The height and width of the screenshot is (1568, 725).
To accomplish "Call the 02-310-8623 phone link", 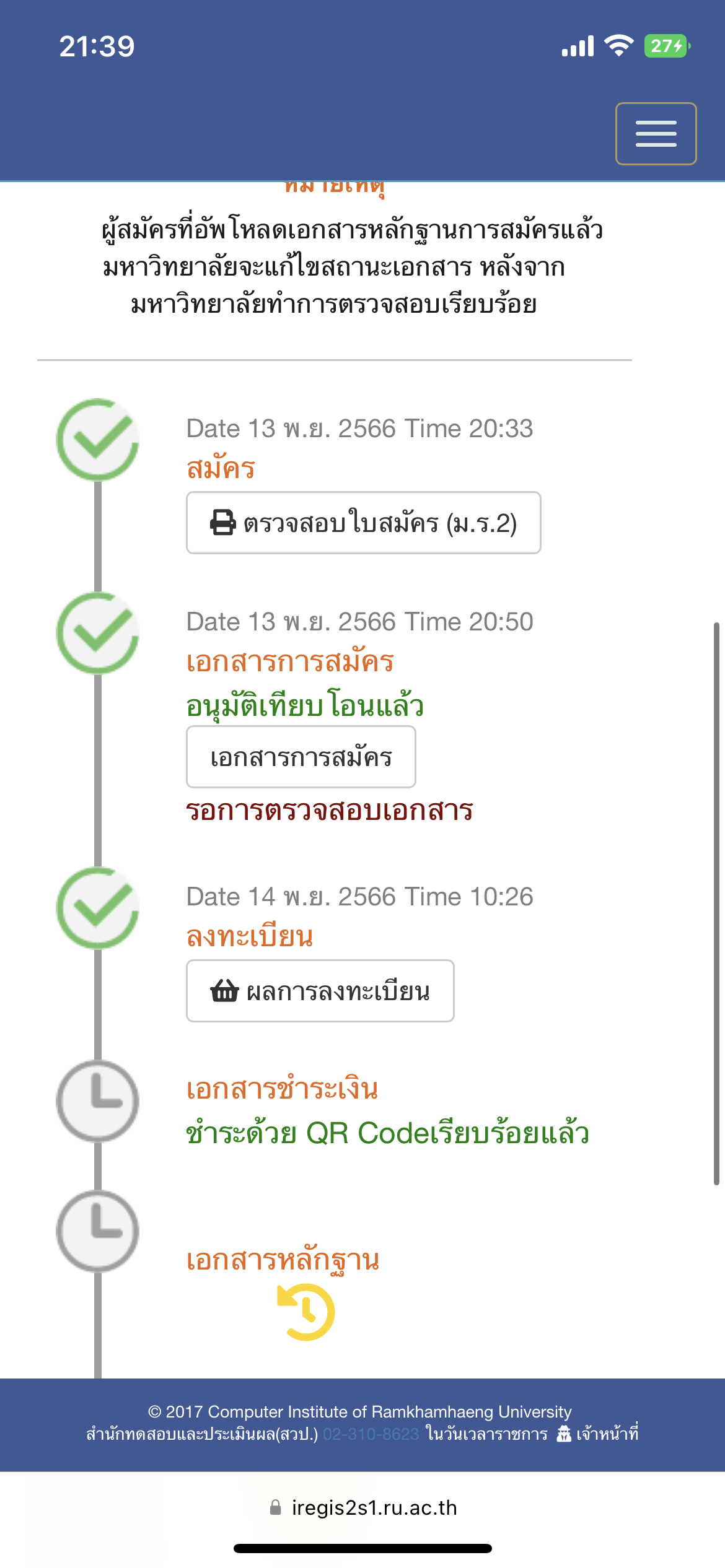I will tap(371, 1434).
